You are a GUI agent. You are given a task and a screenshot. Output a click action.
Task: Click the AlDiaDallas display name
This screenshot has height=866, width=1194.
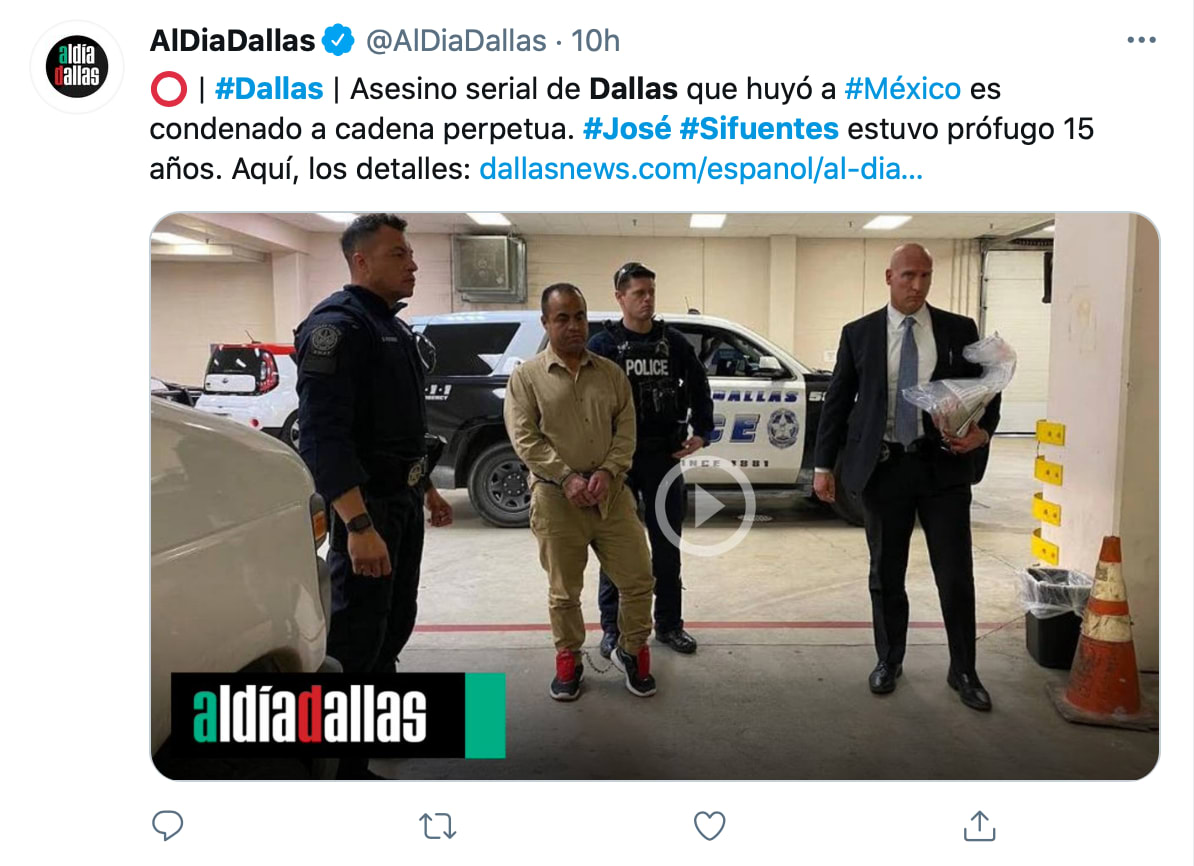click(x=232, y=40)
